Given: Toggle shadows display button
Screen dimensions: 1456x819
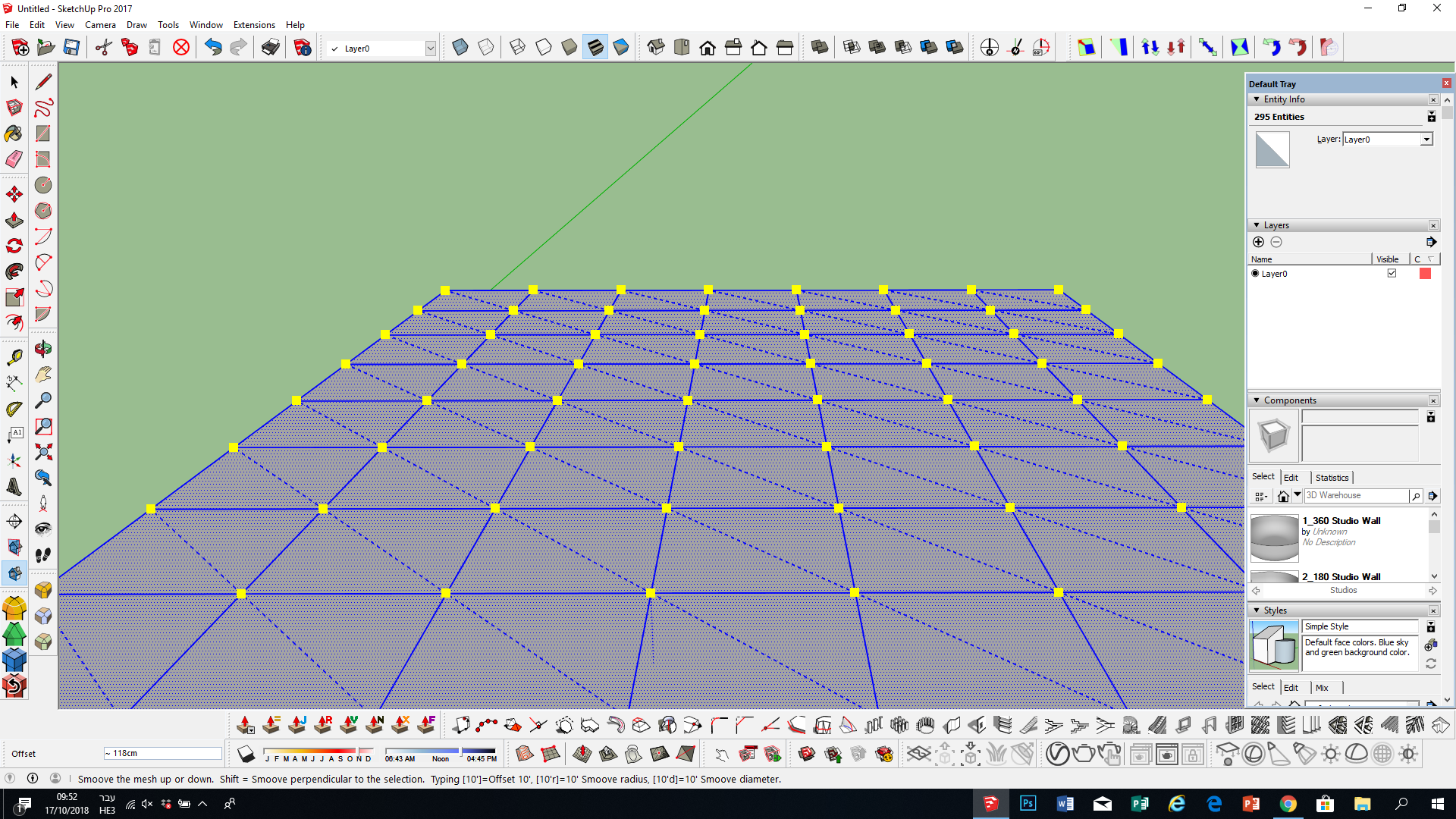Looking at the screenshot, I should (x=245, y=754).
